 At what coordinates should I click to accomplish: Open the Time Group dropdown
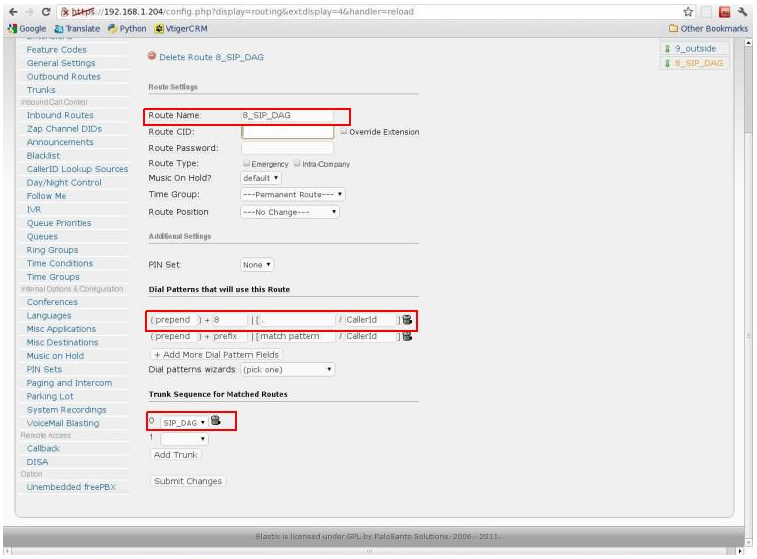pyautogui.click(x=292, y=194)
